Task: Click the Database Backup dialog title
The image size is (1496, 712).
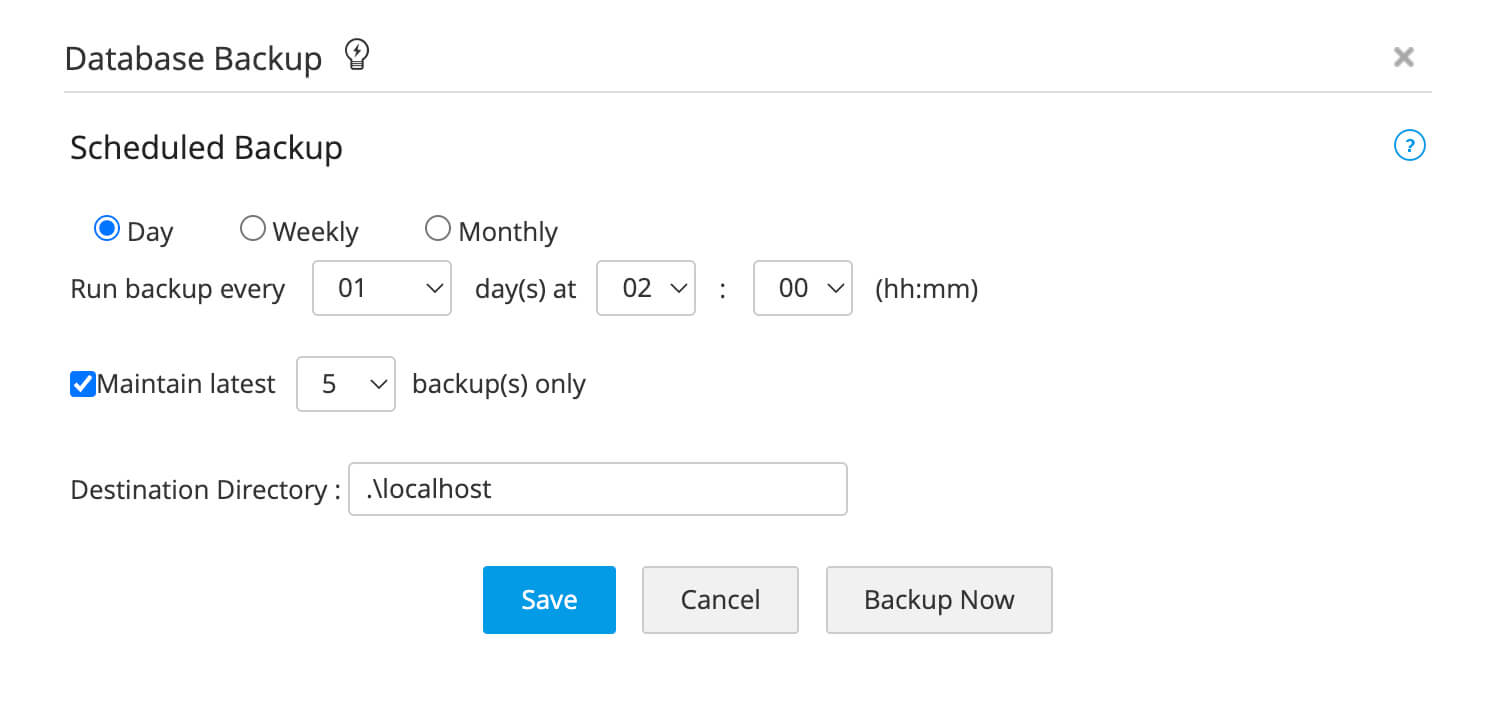Action: pos(193,59)
